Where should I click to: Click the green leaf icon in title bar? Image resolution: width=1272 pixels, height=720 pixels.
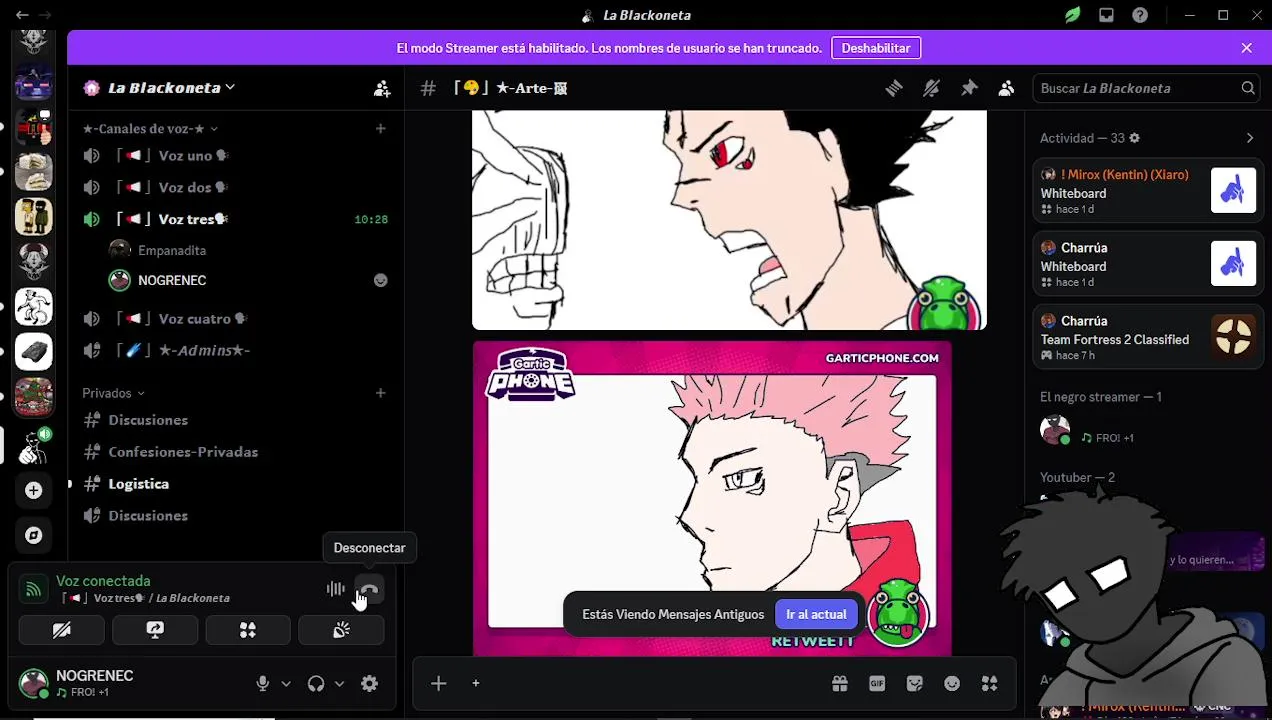click(1073, 15)
